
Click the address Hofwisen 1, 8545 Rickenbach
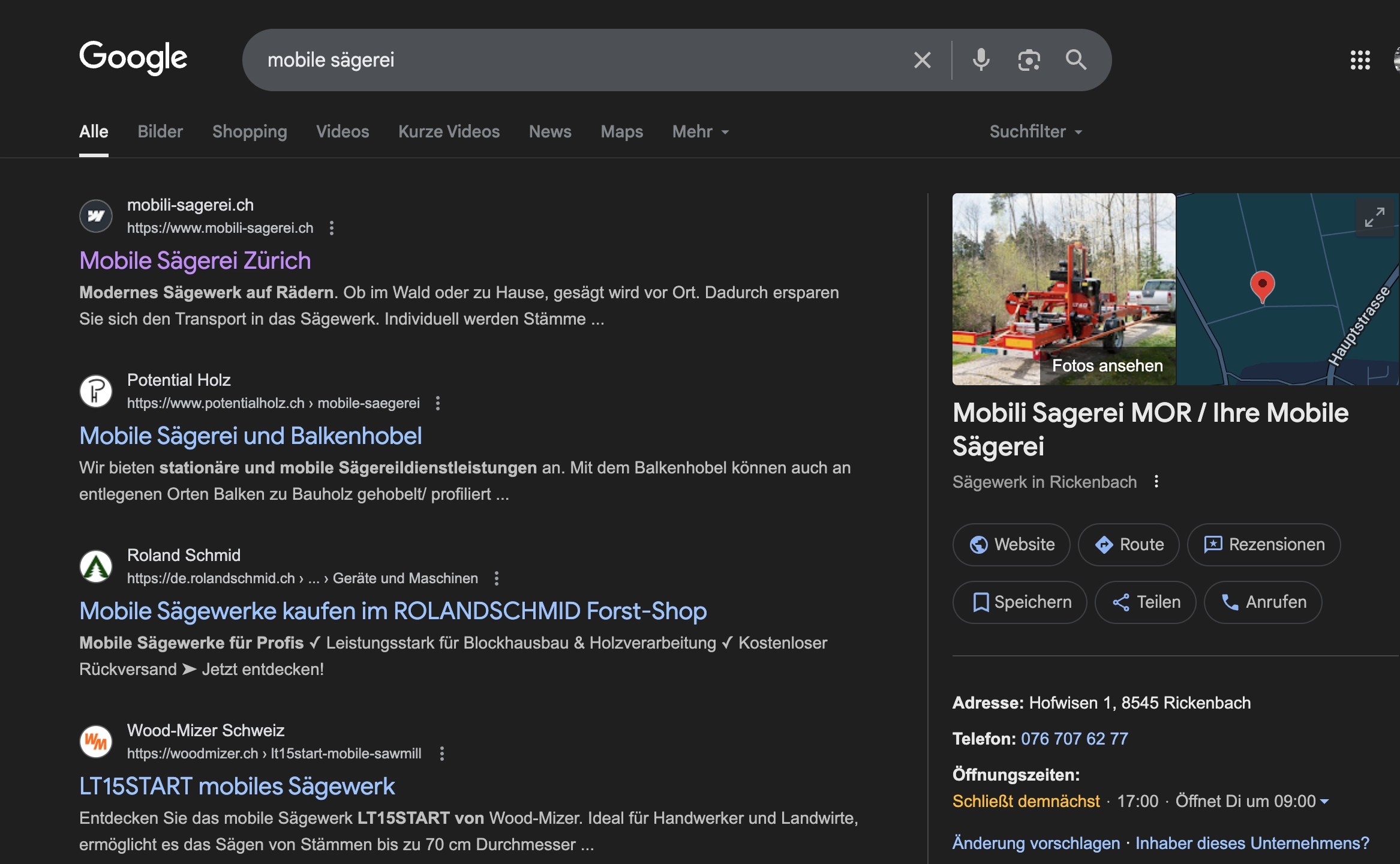pos(1140,703)
